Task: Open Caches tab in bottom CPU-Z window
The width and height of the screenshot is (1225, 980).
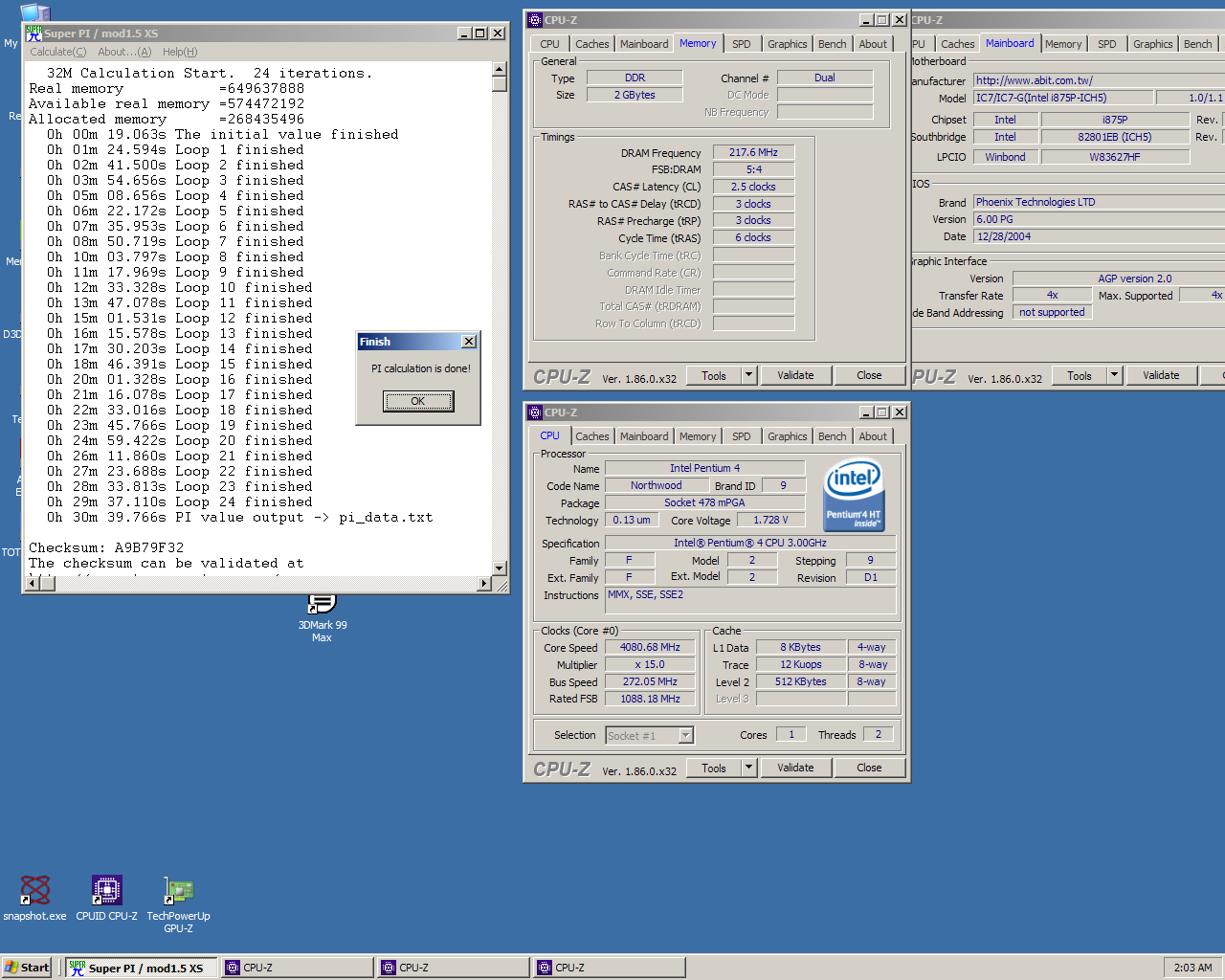Action: pos(591,436)
